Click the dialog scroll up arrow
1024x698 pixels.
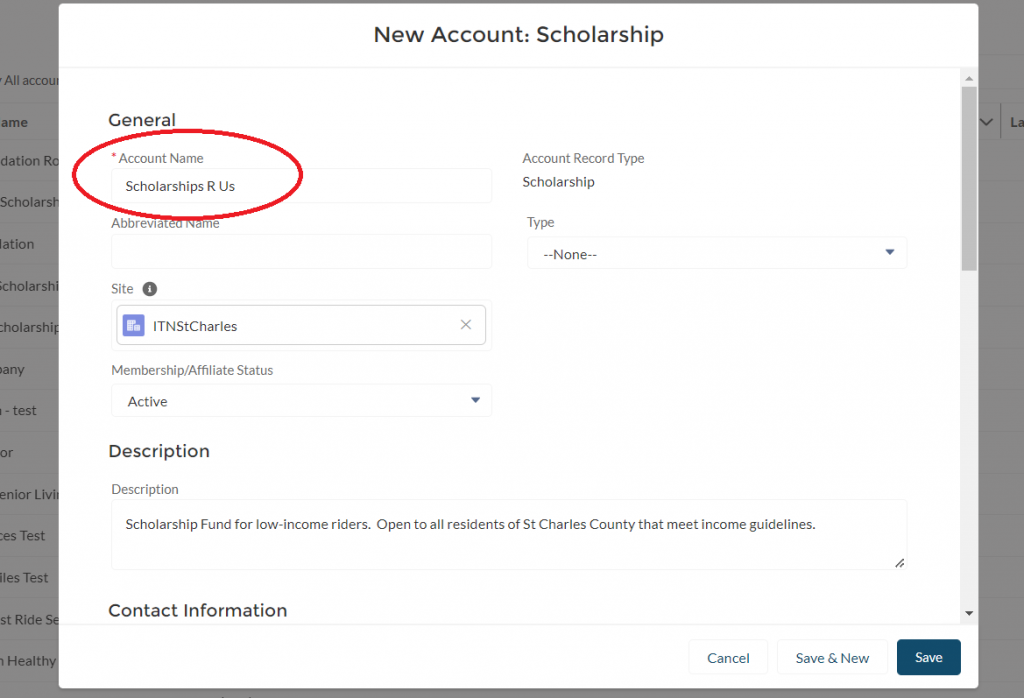969,77
